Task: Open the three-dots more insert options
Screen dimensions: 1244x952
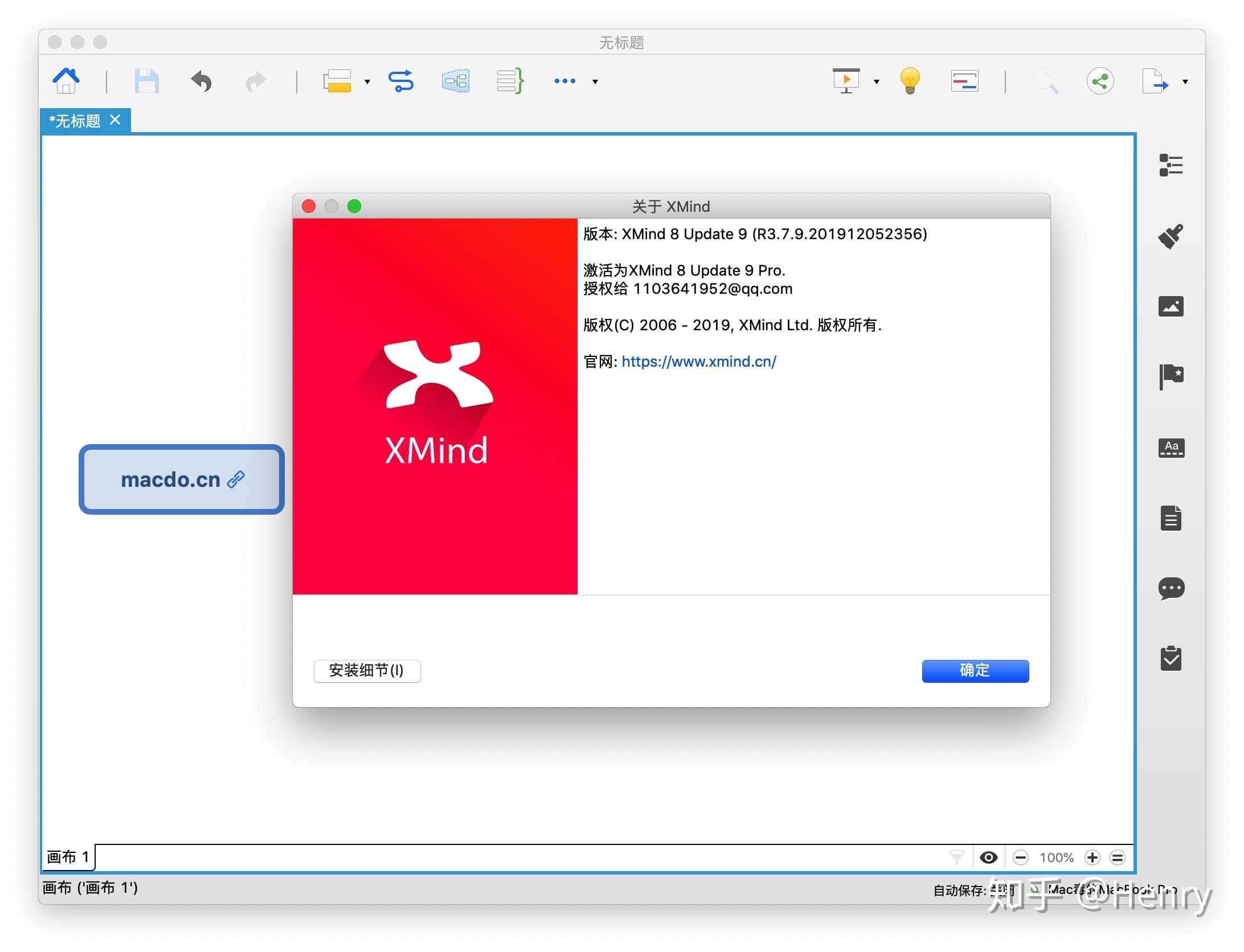Action: 565,81
